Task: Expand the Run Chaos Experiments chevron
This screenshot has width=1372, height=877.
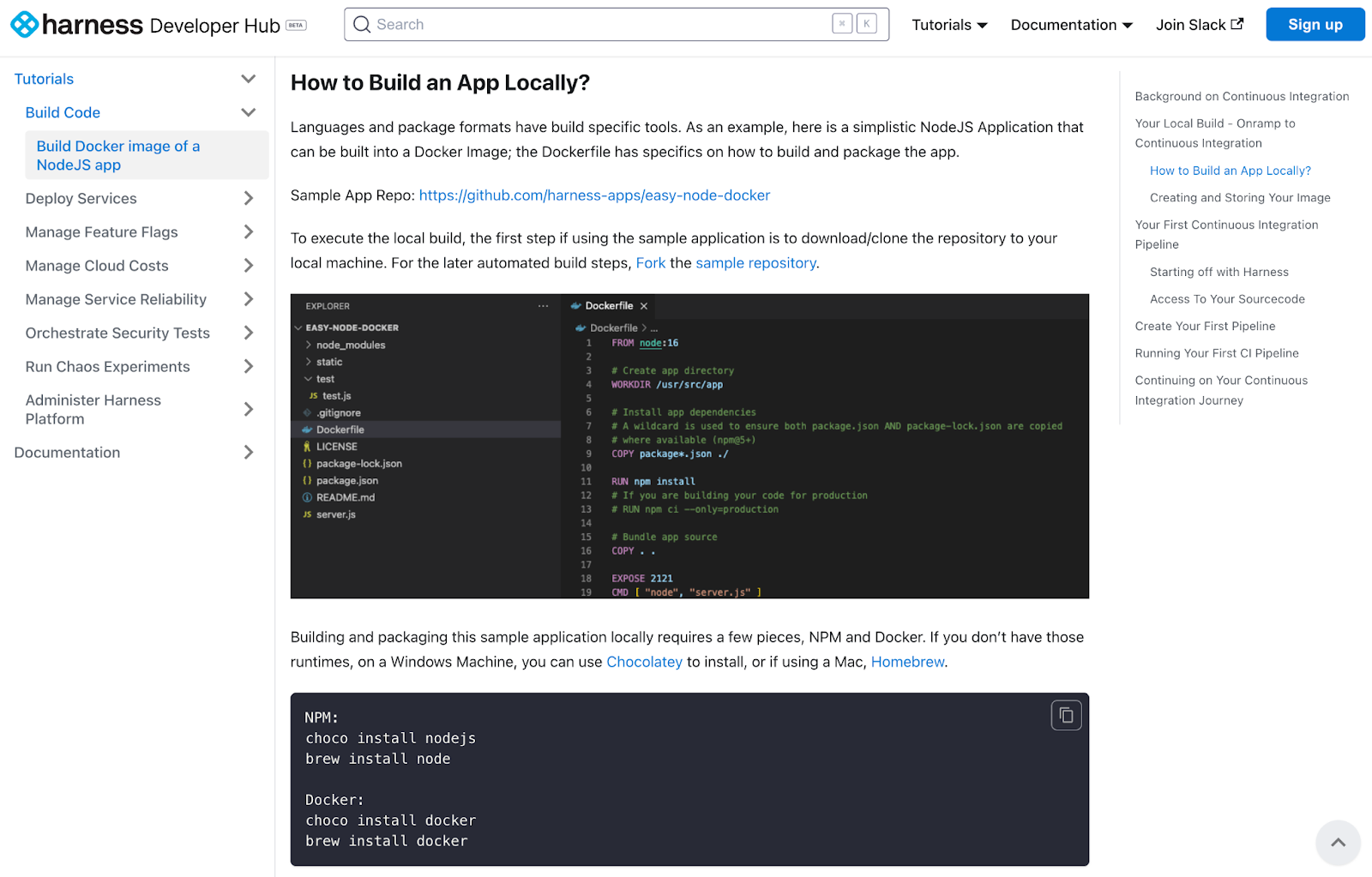Action: tap(249, 366)
